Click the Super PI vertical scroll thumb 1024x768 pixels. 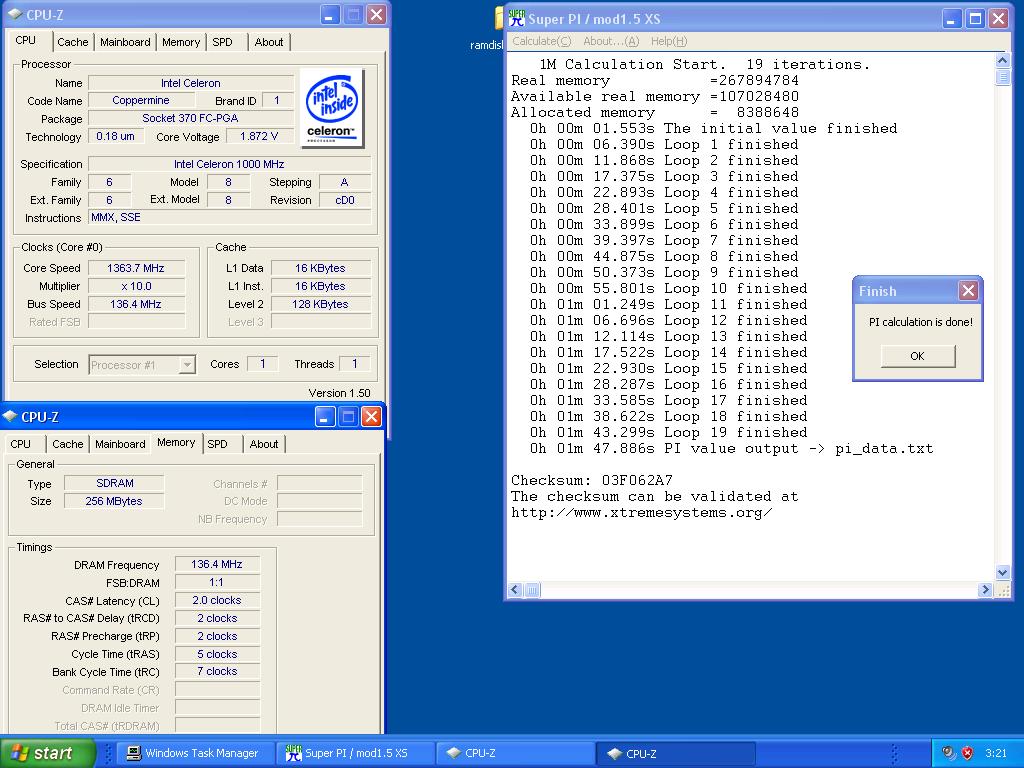[x=1002, y=77]
